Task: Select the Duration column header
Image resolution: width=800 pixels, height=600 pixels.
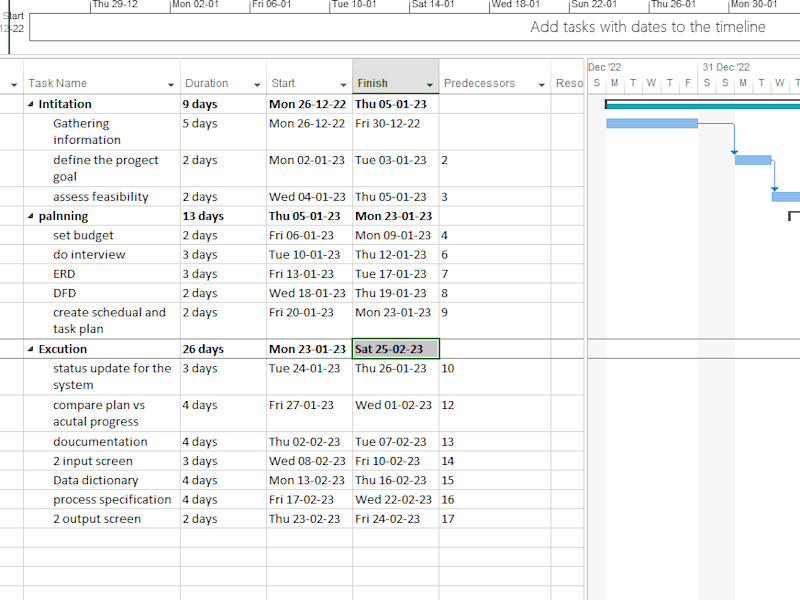Action: (223, 77)
